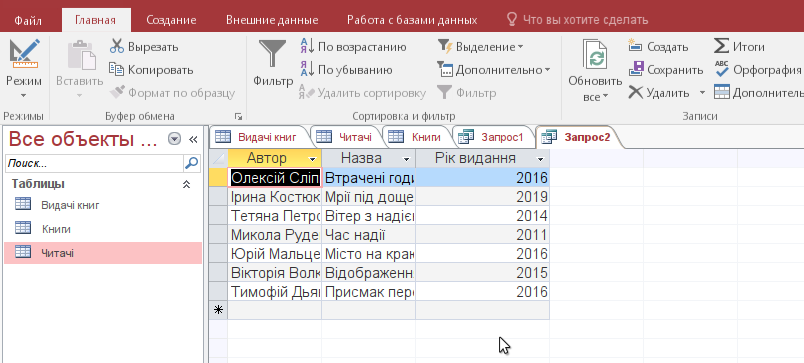804x363 pixels.
Task: Click the cell Ірина Костюк
Action: [x=275, y=197]
